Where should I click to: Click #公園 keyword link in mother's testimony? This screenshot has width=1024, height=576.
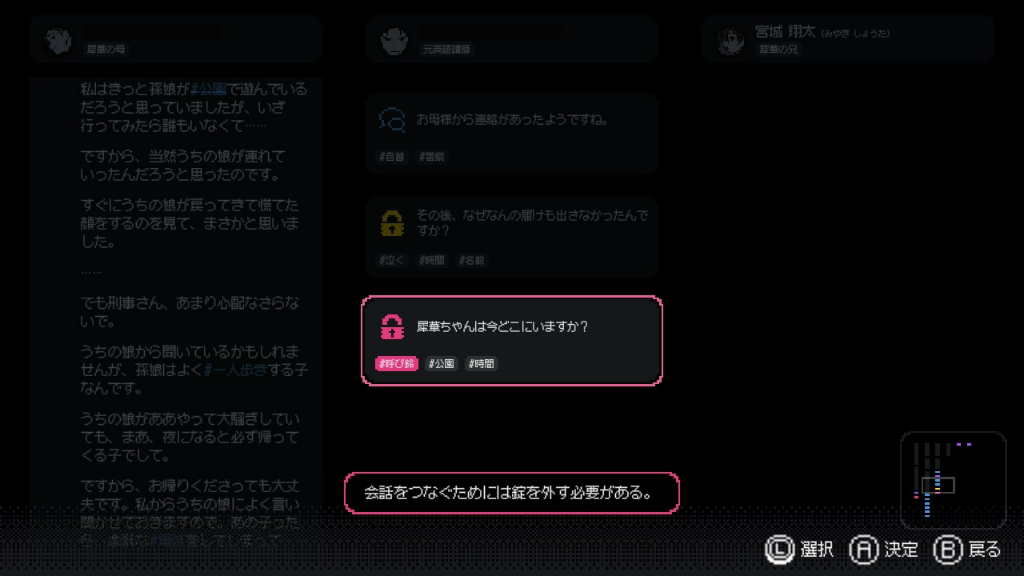point(208,89)
